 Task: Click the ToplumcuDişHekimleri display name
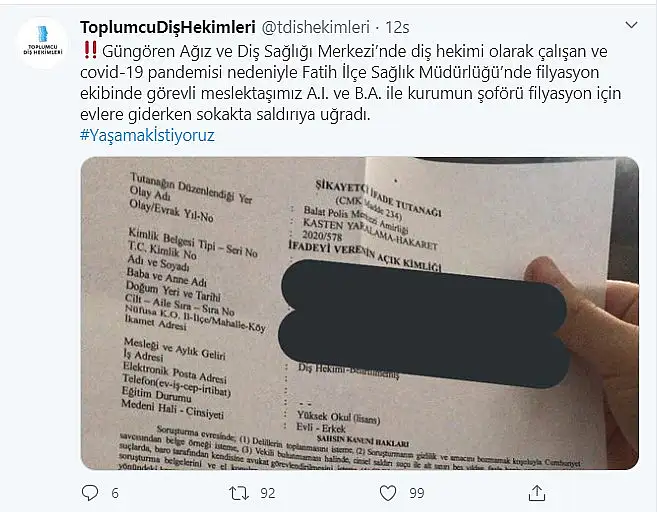168,27
